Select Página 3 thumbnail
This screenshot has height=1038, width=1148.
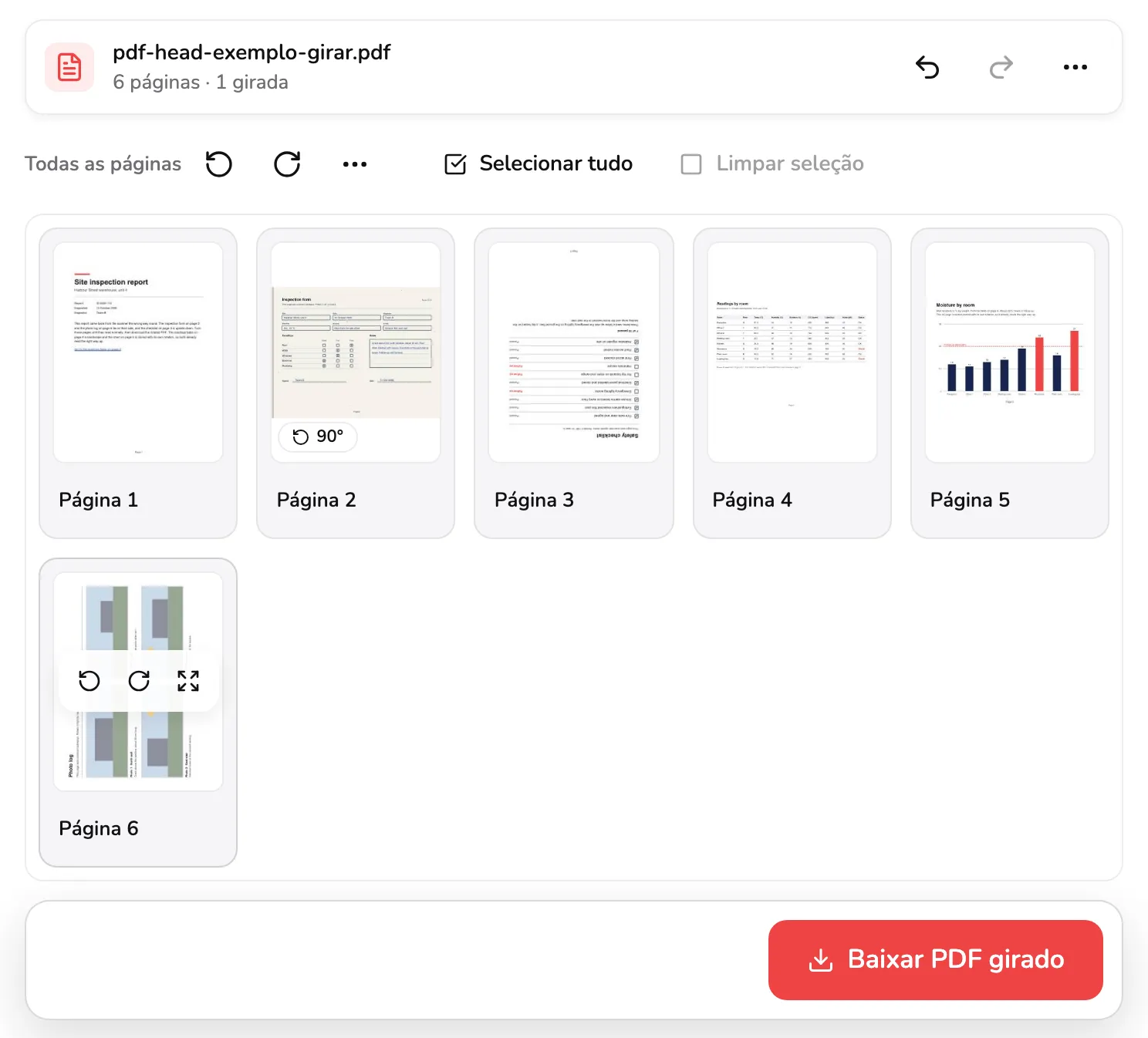[574, 352]
